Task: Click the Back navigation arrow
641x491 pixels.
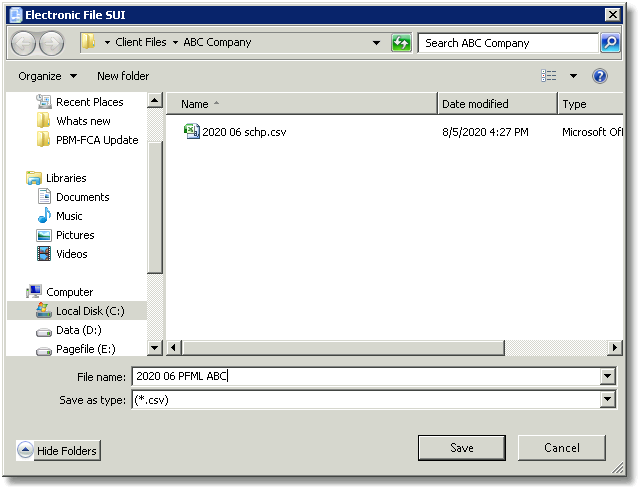Action: 23,43
